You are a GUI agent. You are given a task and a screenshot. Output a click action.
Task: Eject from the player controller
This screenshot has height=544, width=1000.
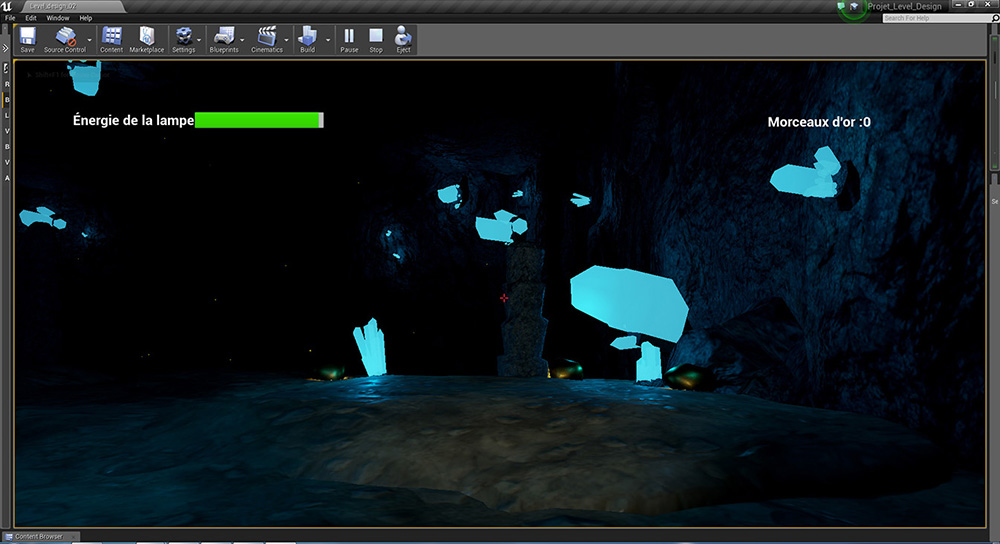click(x=403, y=39)
